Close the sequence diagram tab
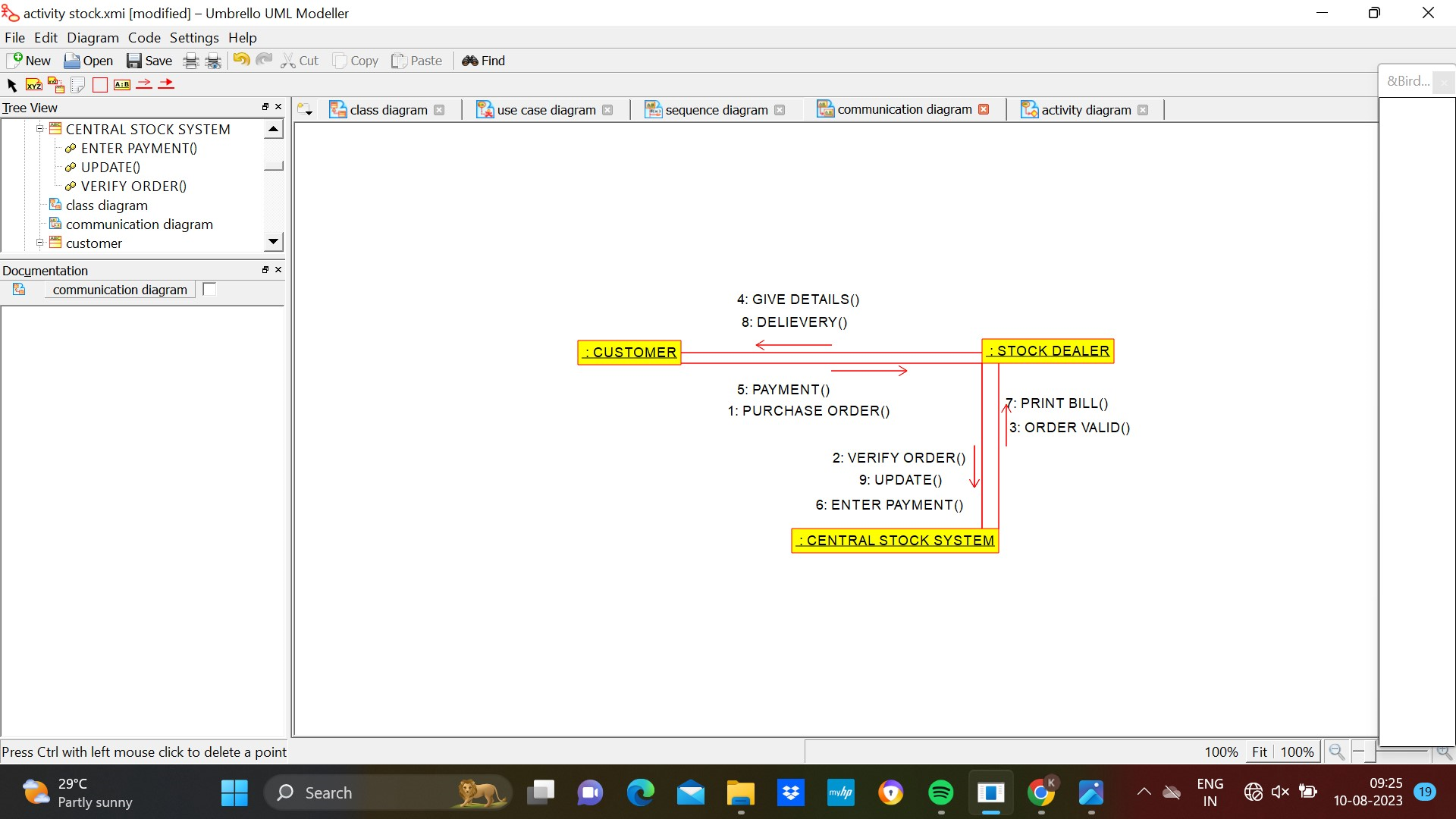 [780, 110]
